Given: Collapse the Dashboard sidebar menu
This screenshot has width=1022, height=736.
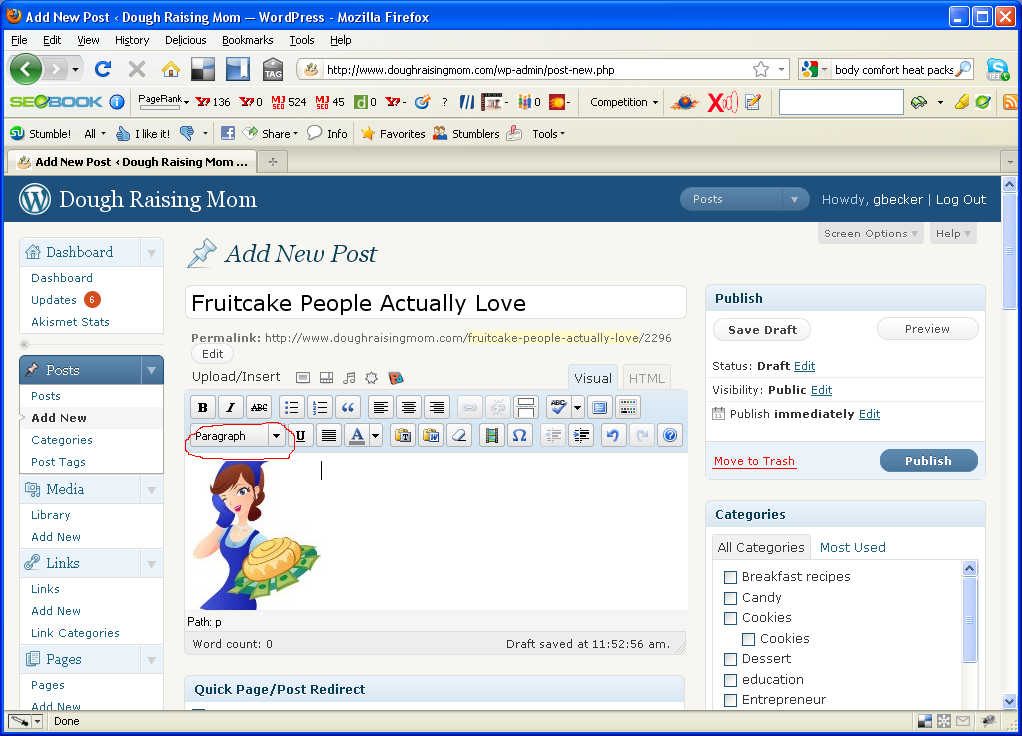Looking at the screenshot, I should click(151, 252).
